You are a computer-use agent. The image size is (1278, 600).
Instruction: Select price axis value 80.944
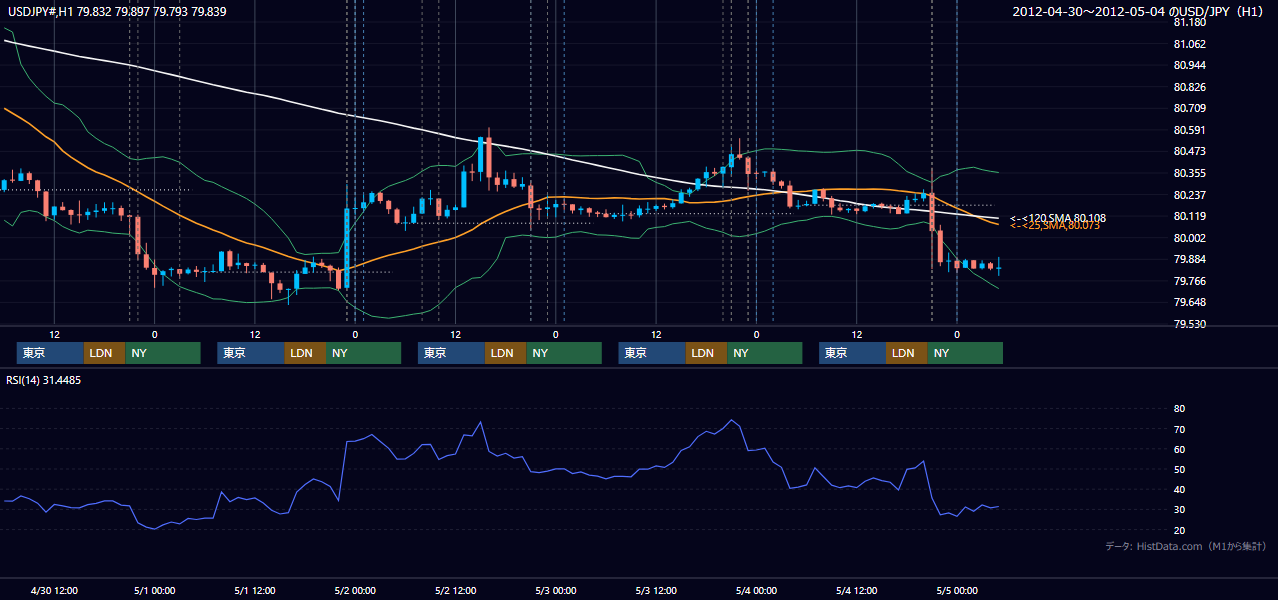tap(1189, 65)
